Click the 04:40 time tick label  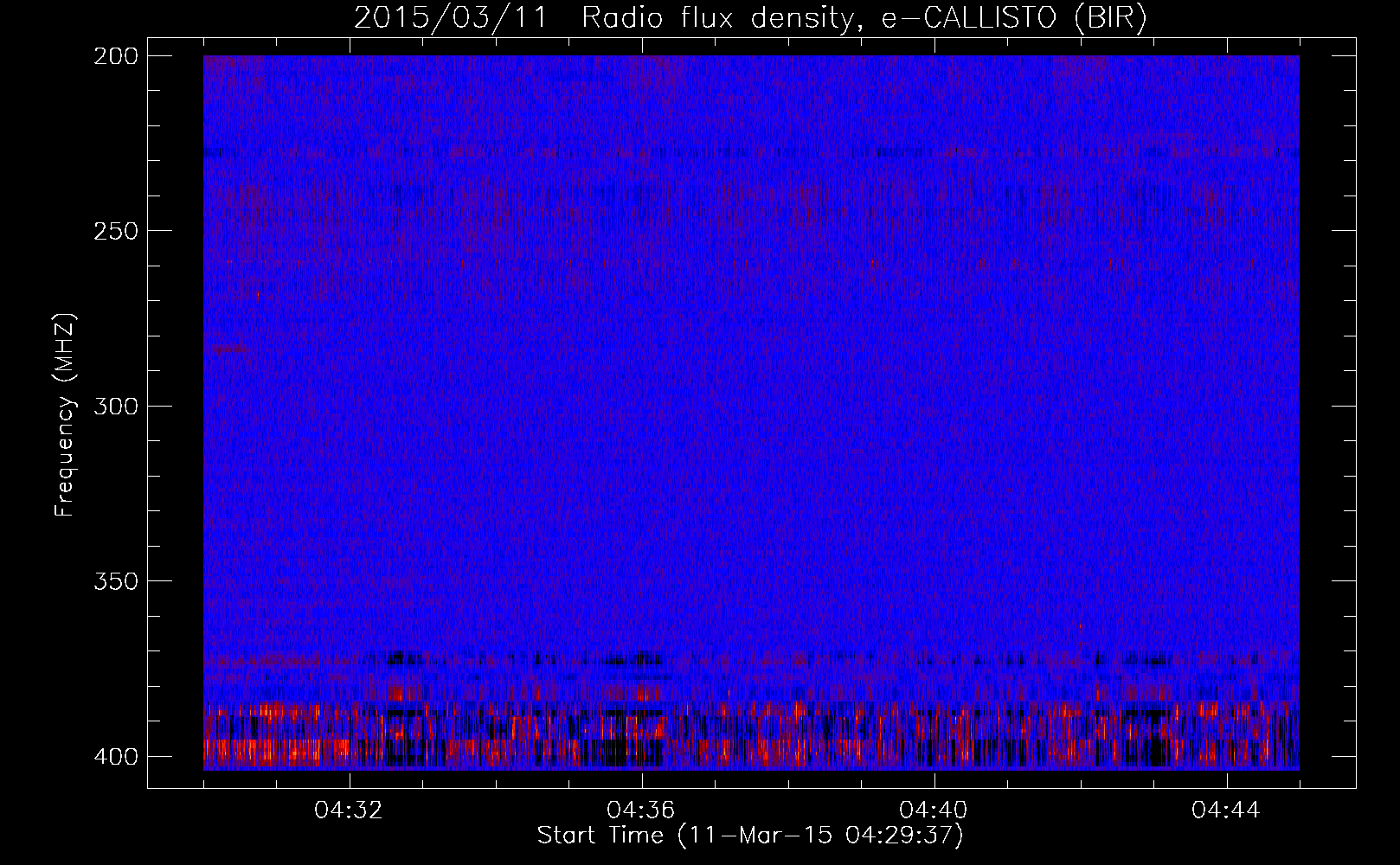(934, 811)
